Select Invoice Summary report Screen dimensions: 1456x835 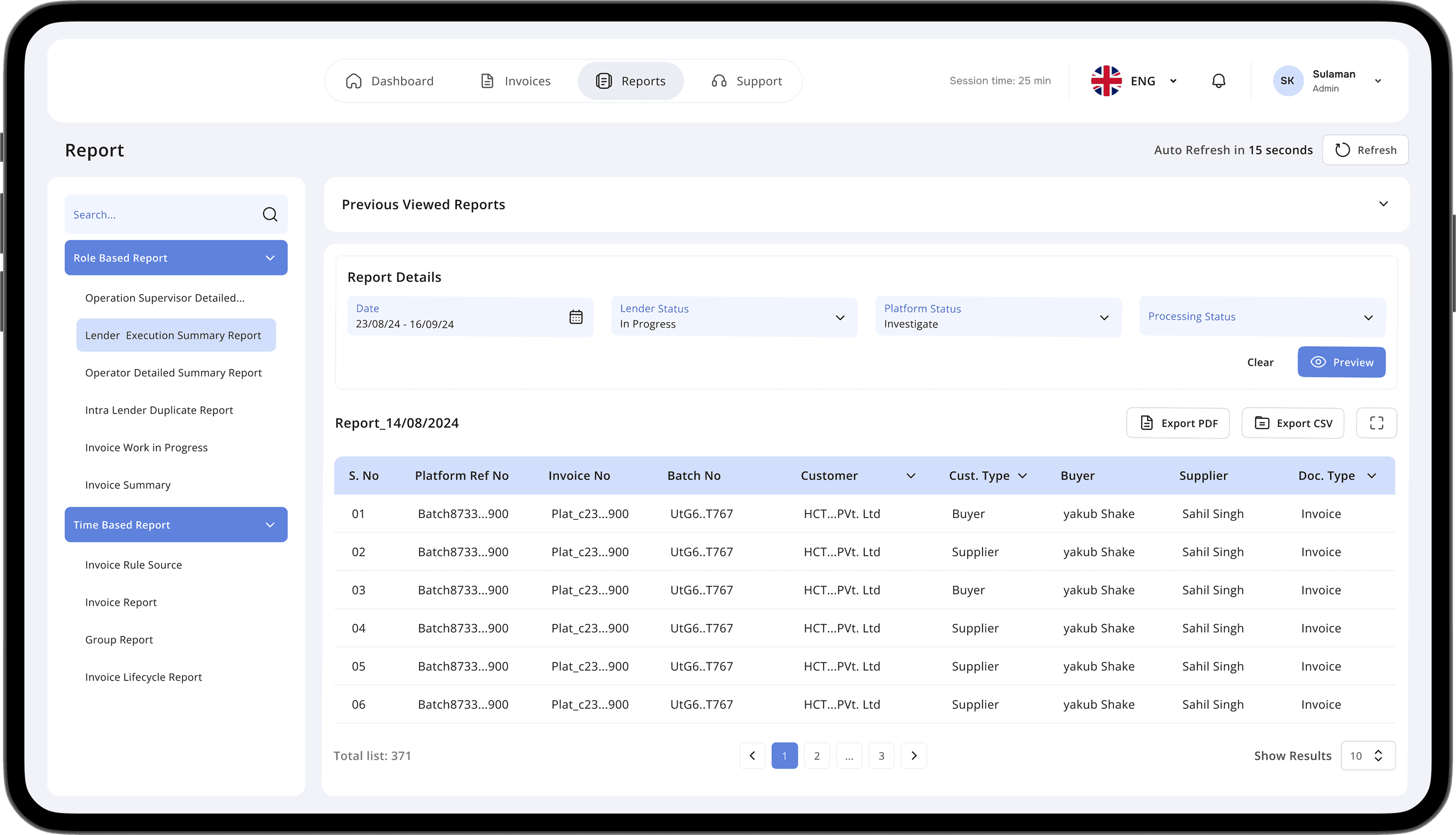tap(128, 485)
